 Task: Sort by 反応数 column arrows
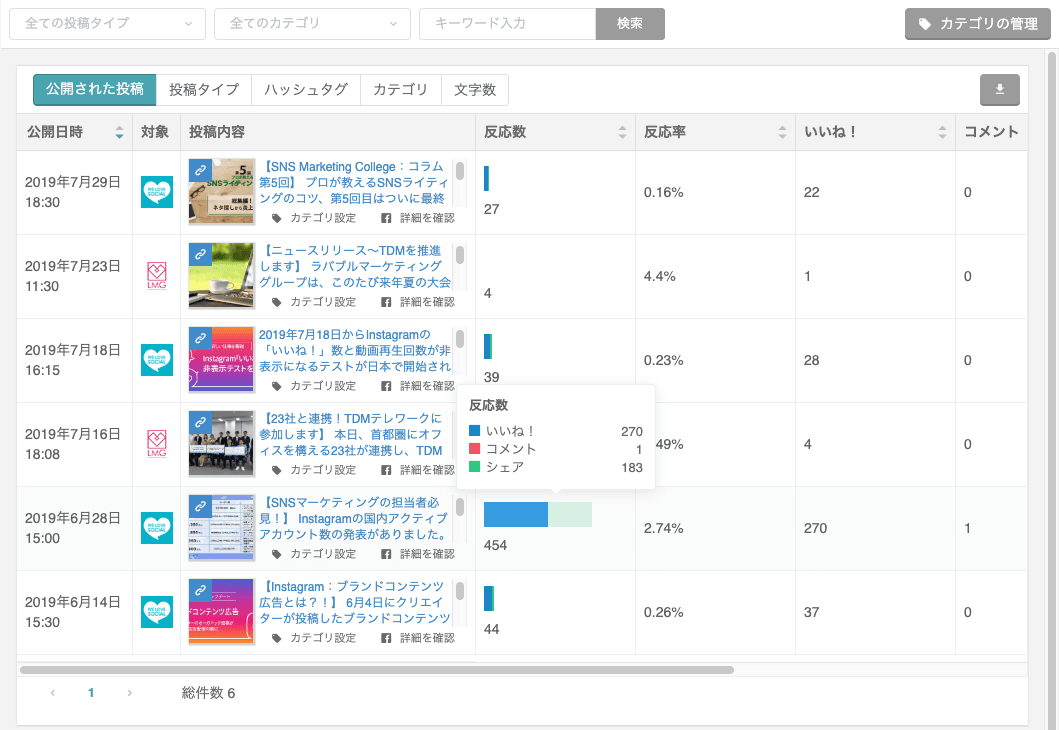coord(622,132)
